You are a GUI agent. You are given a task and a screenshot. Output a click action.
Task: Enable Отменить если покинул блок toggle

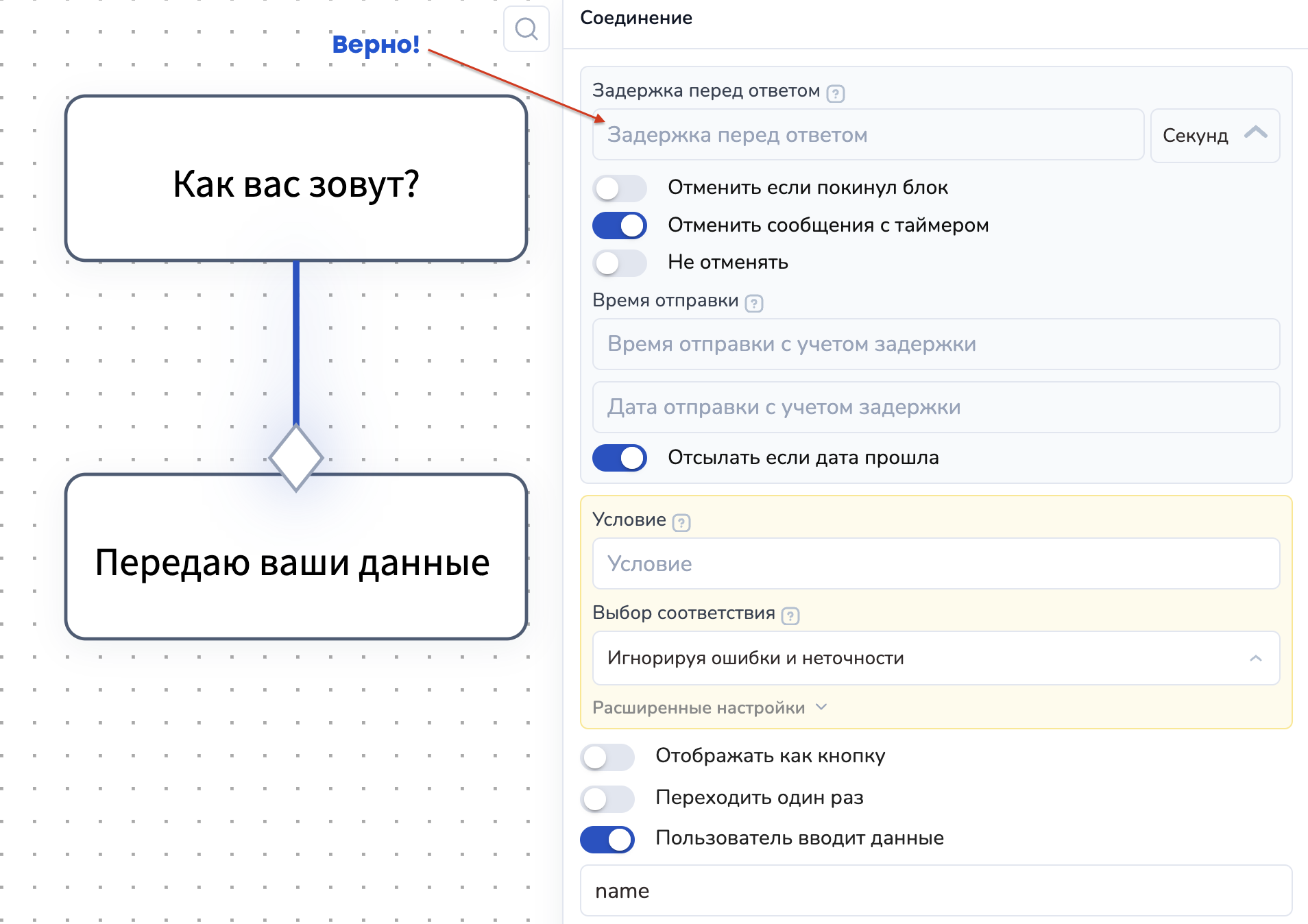tap(619, 188)
